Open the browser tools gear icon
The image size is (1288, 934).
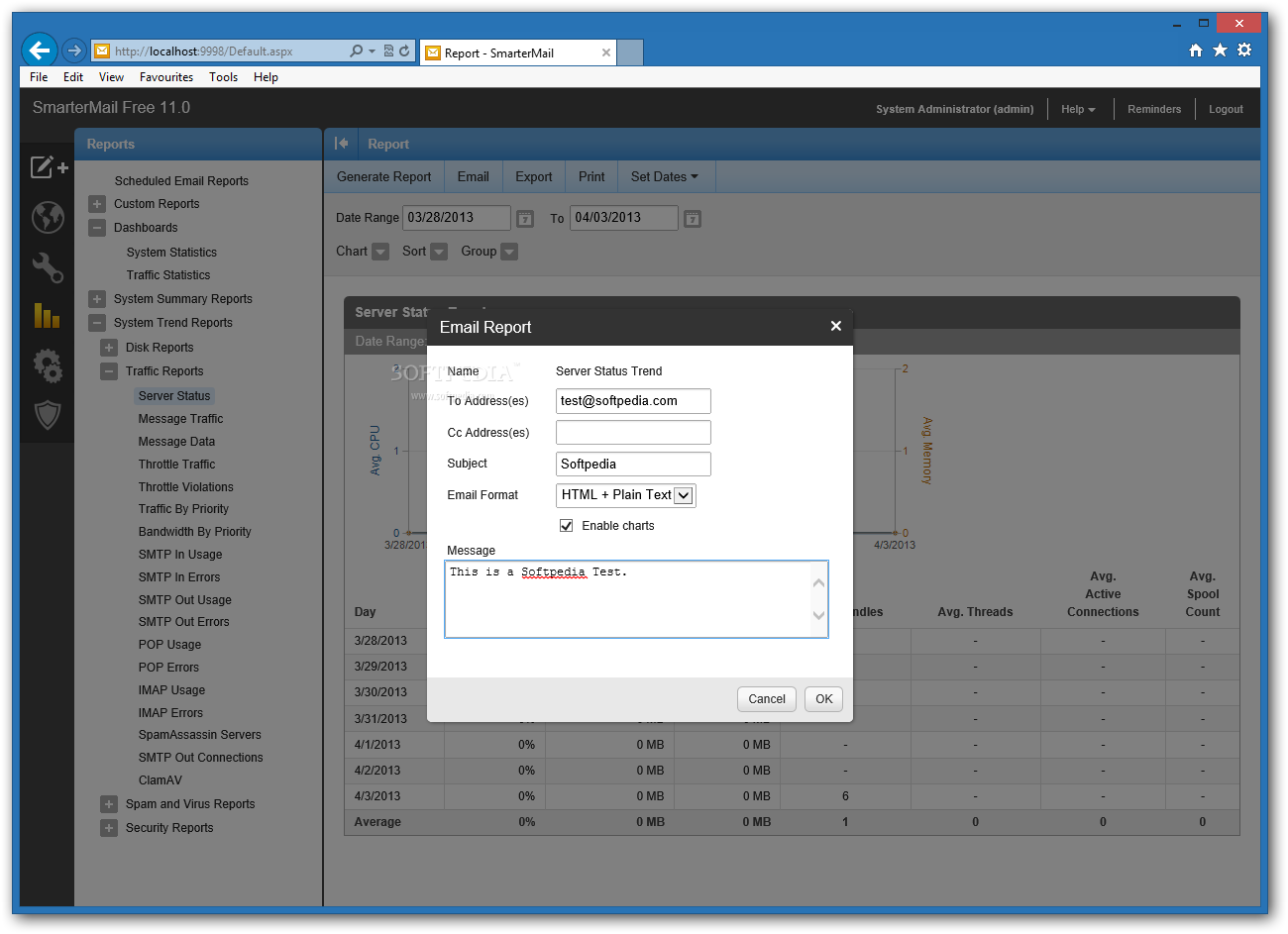pyautogui.click(x=1244, y=50)
